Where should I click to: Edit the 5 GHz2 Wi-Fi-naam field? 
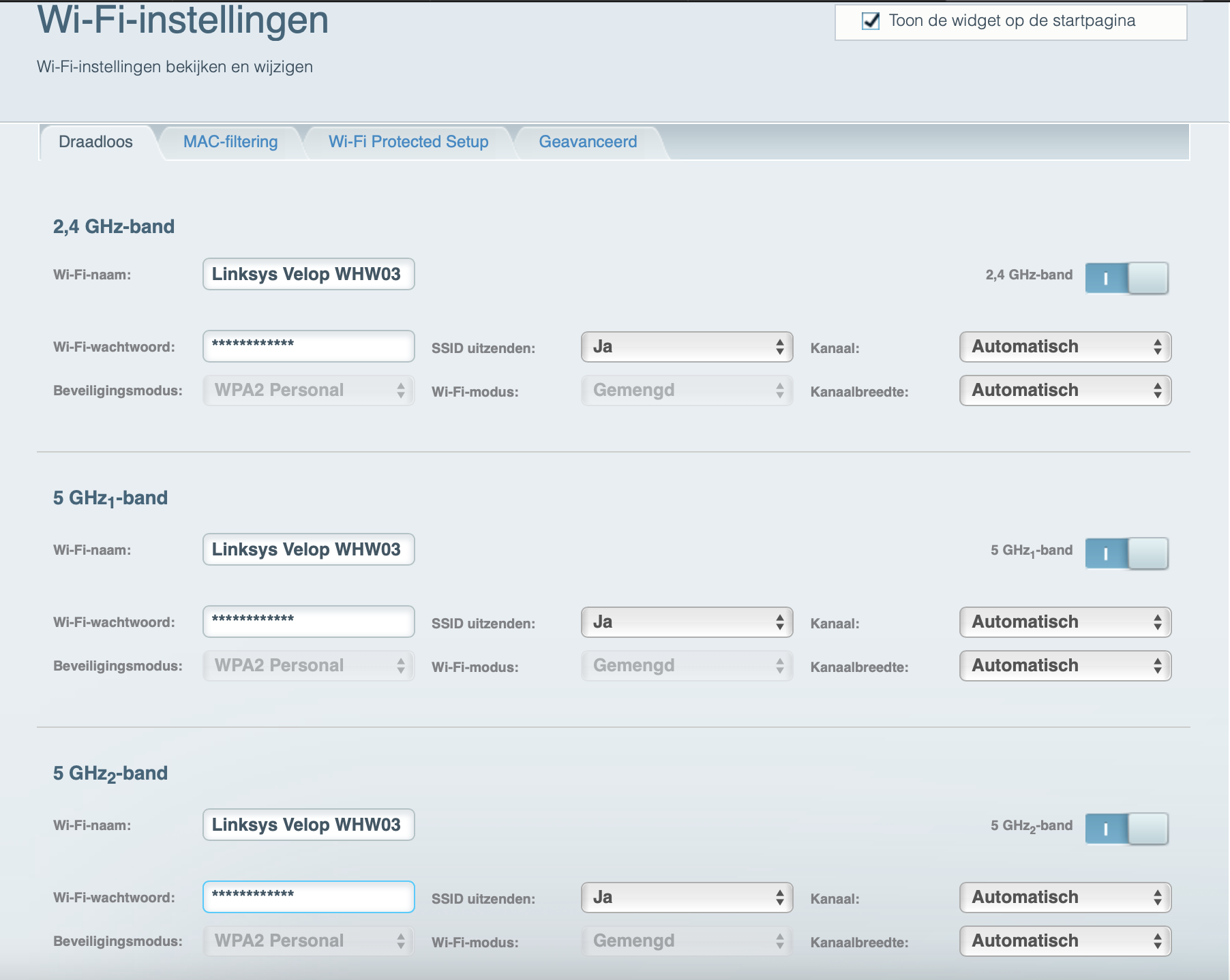point(309,825)
